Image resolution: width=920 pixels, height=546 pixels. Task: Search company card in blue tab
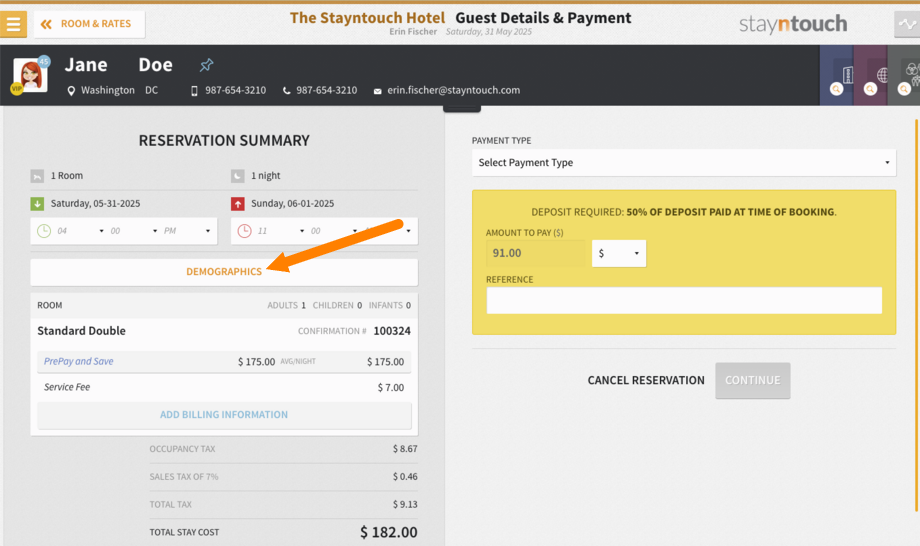point(837,89)
